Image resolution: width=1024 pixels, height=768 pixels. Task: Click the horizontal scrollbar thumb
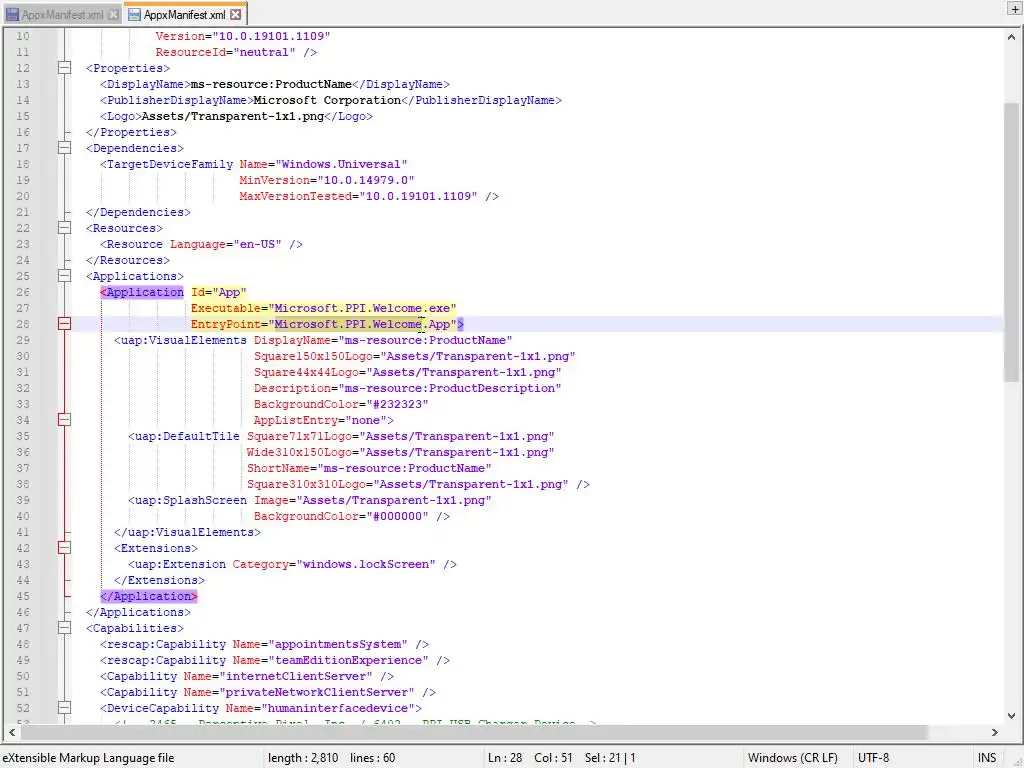pyautogui.click(x=473, y=732)
